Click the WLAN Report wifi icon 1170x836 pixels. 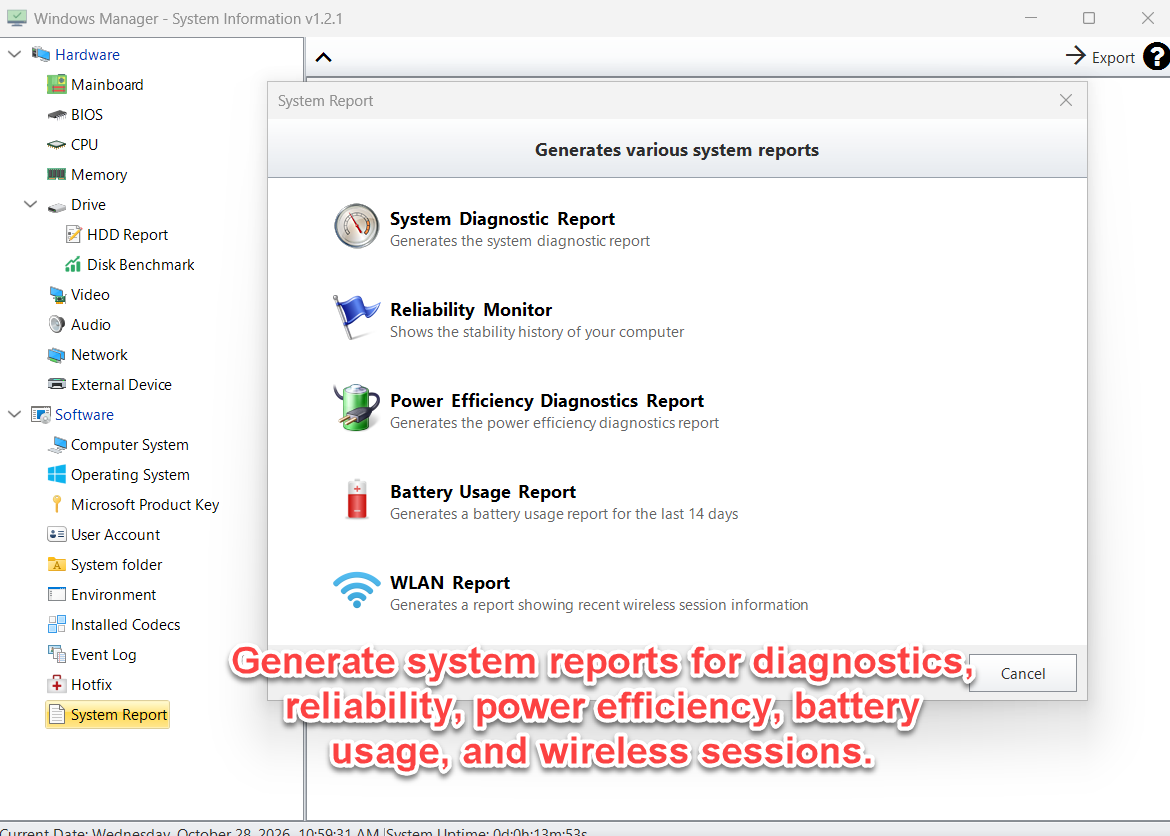357,590
